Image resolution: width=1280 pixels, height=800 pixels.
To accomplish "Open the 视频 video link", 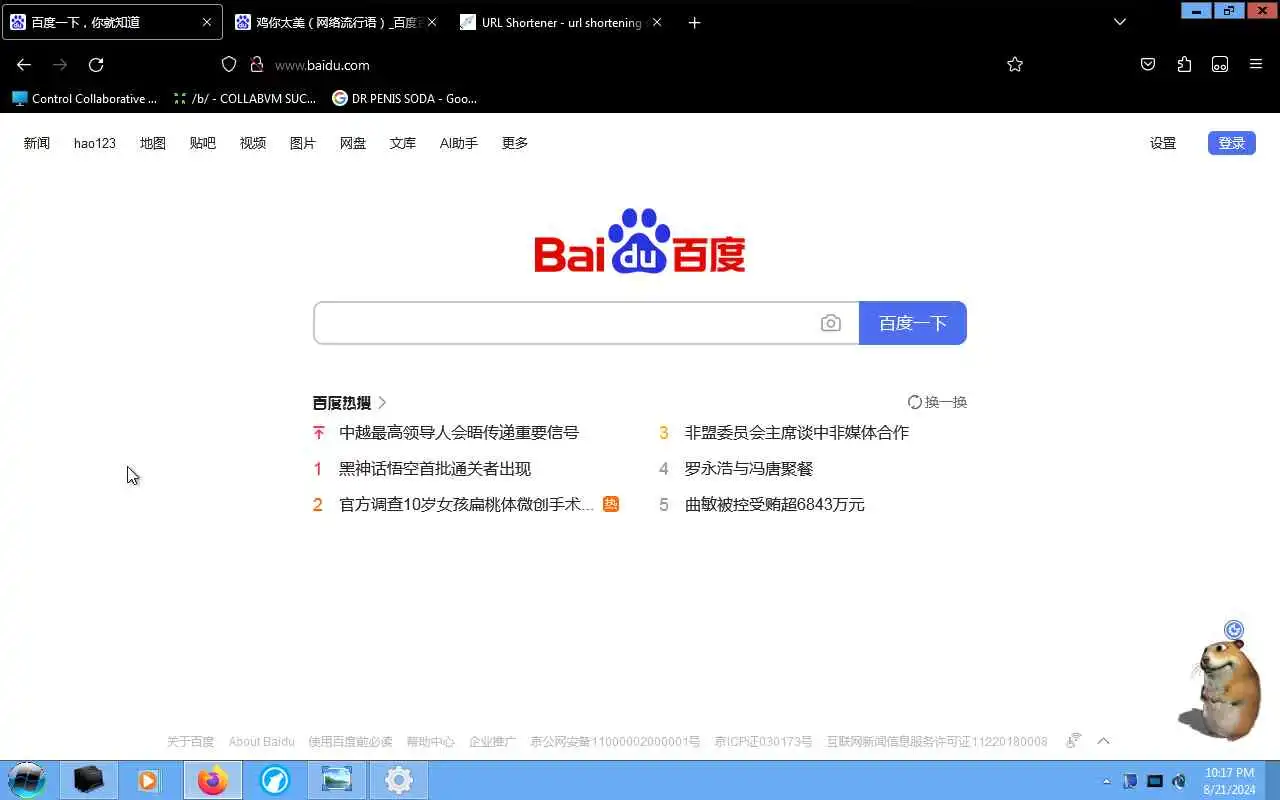I will [253, 143].
